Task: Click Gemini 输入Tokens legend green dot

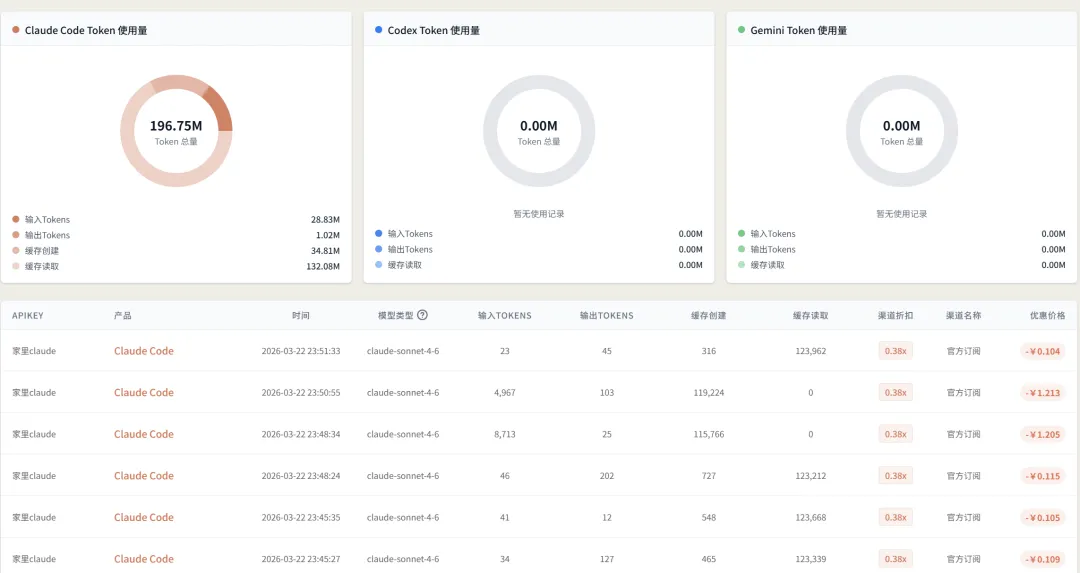Action: [x=741, y=233]
